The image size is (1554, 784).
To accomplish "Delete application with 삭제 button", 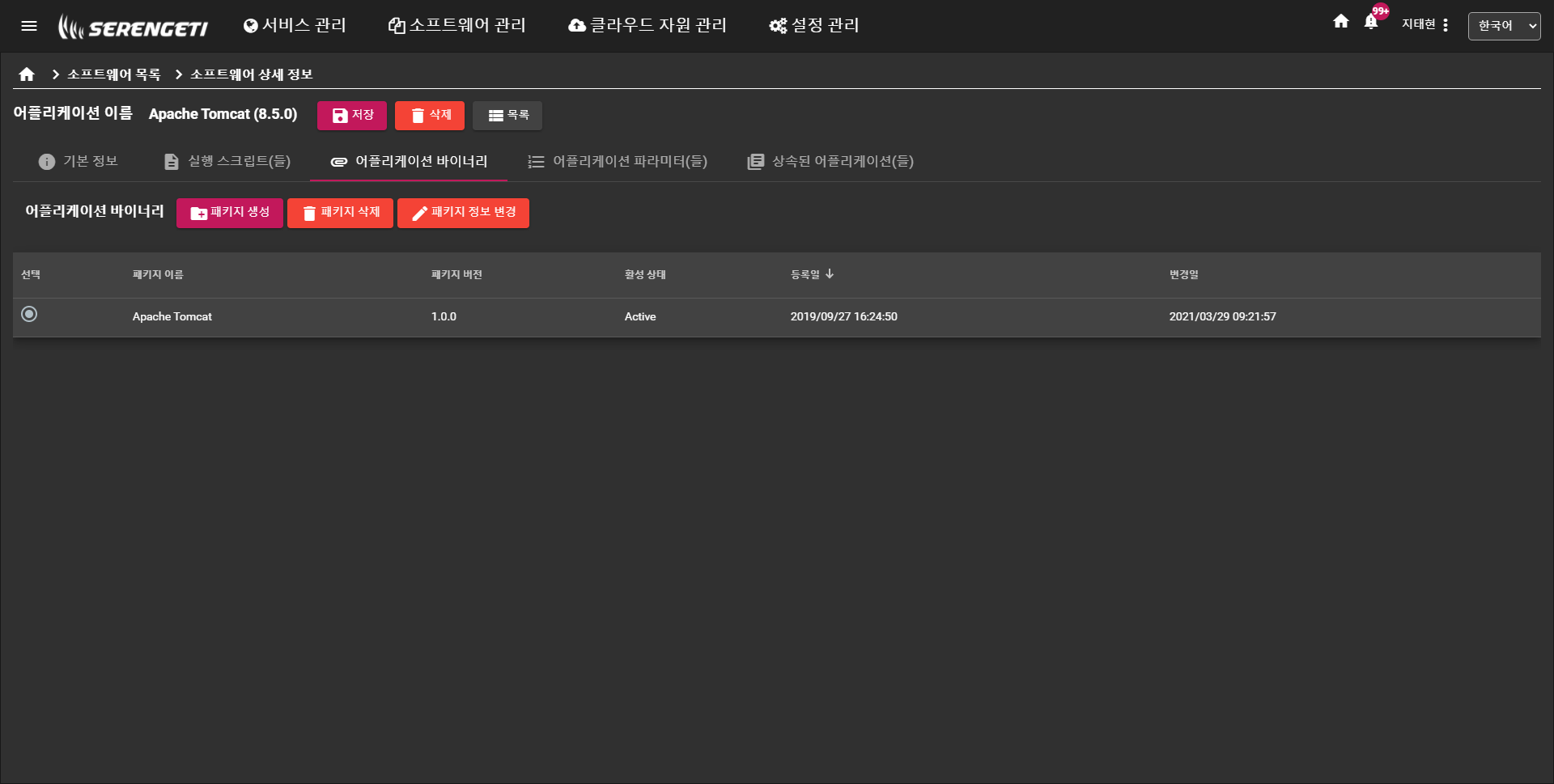I will 430,116.
